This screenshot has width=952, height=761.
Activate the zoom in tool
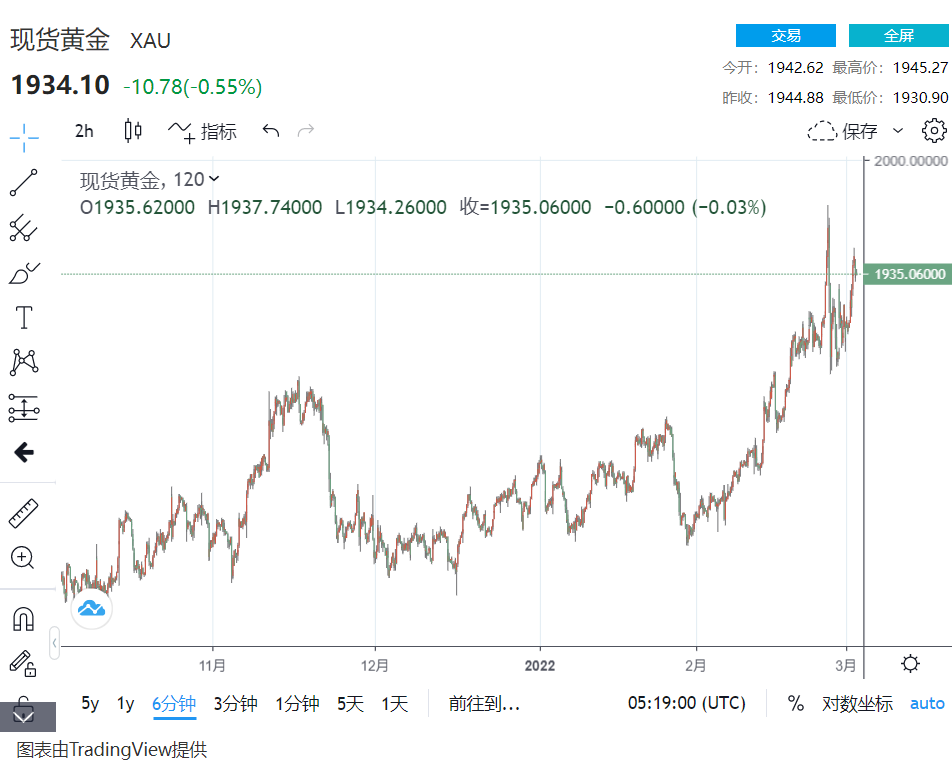(24, 558)
